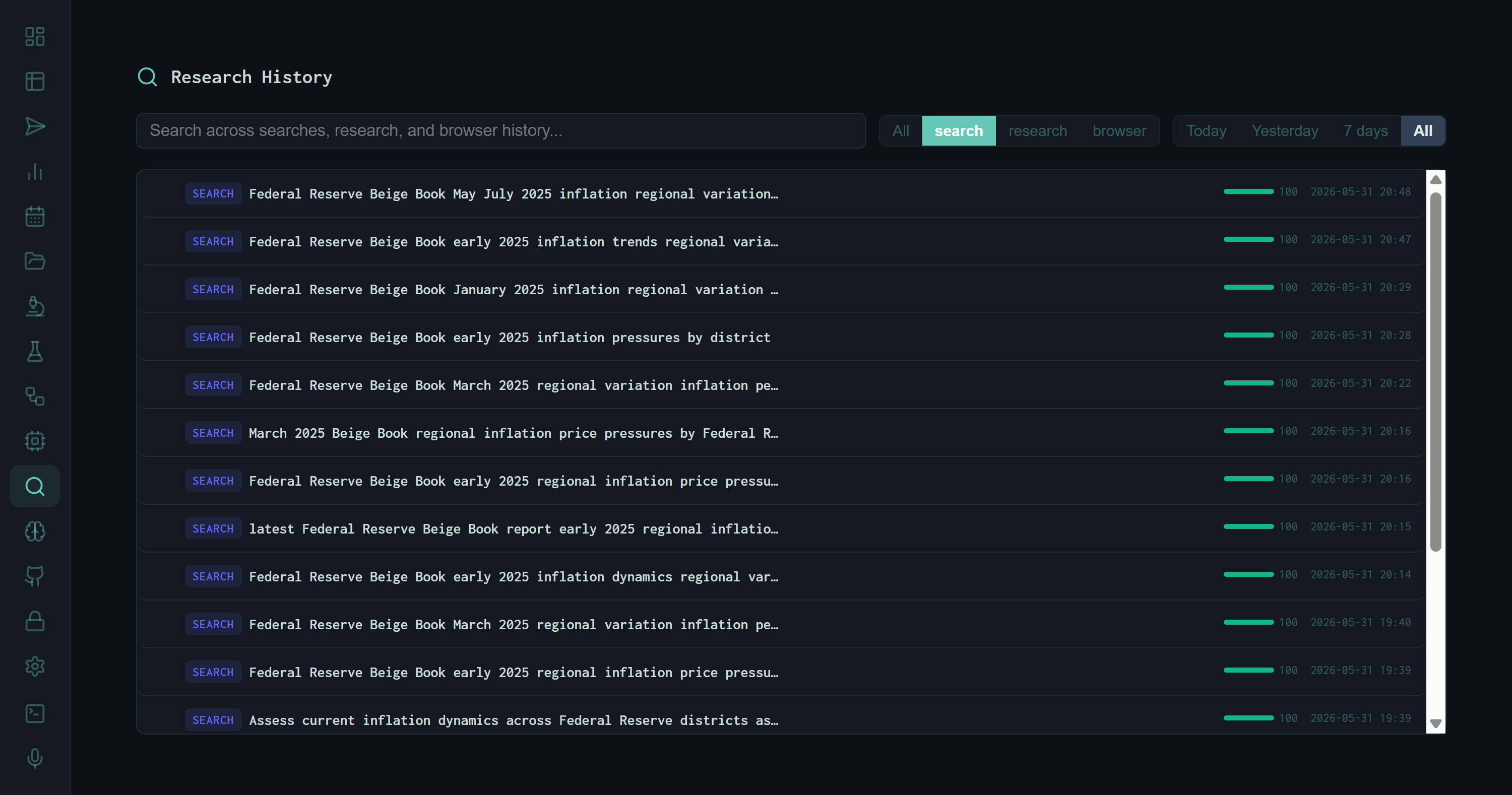Open the brain icon in sidebar
The image size is (1512, 795).
coord(35,531)
